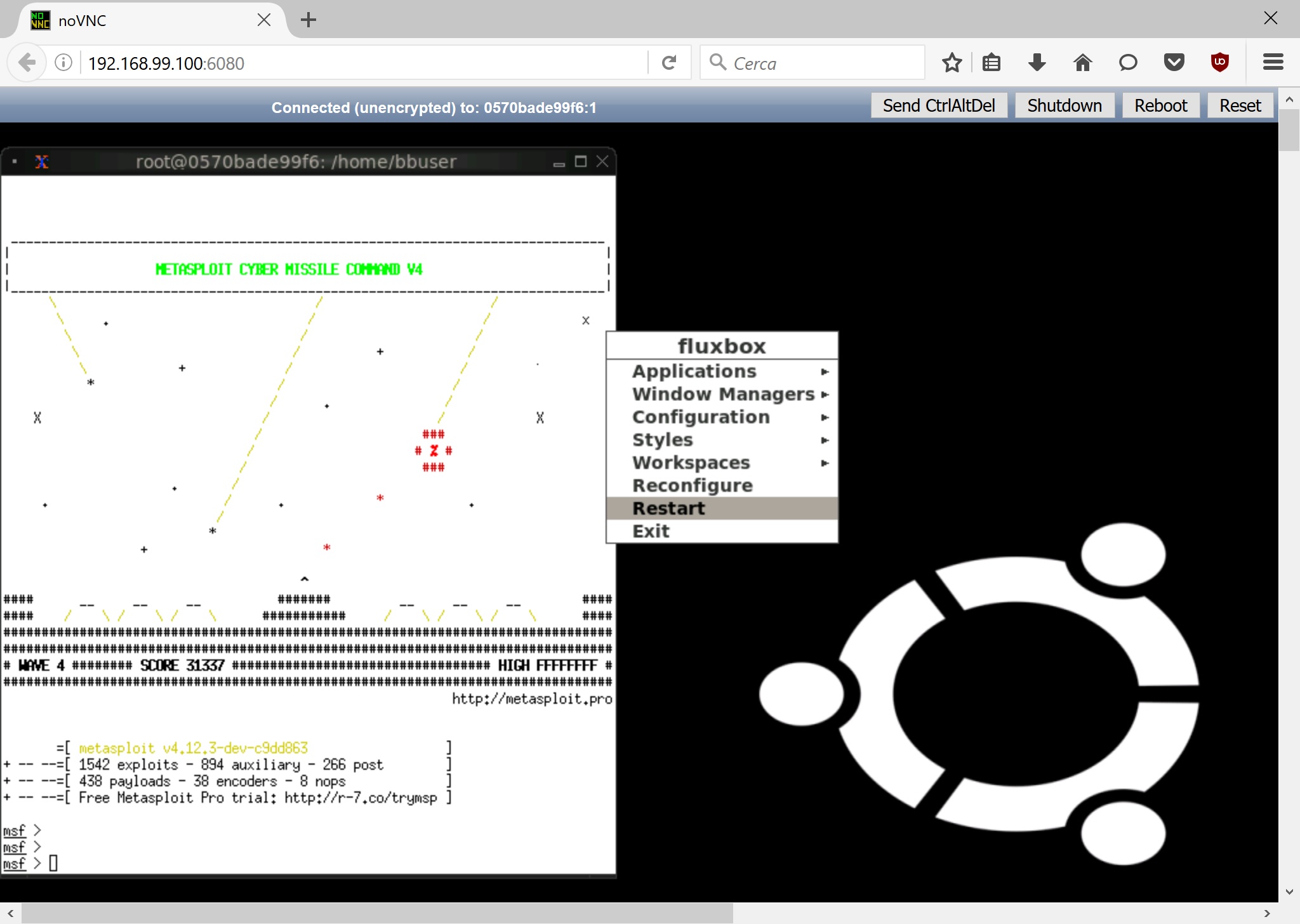The width and height of the screenshot is (1300, 924).
Task: Click the Free Metasploit Pro trial line
Action: 258,798
